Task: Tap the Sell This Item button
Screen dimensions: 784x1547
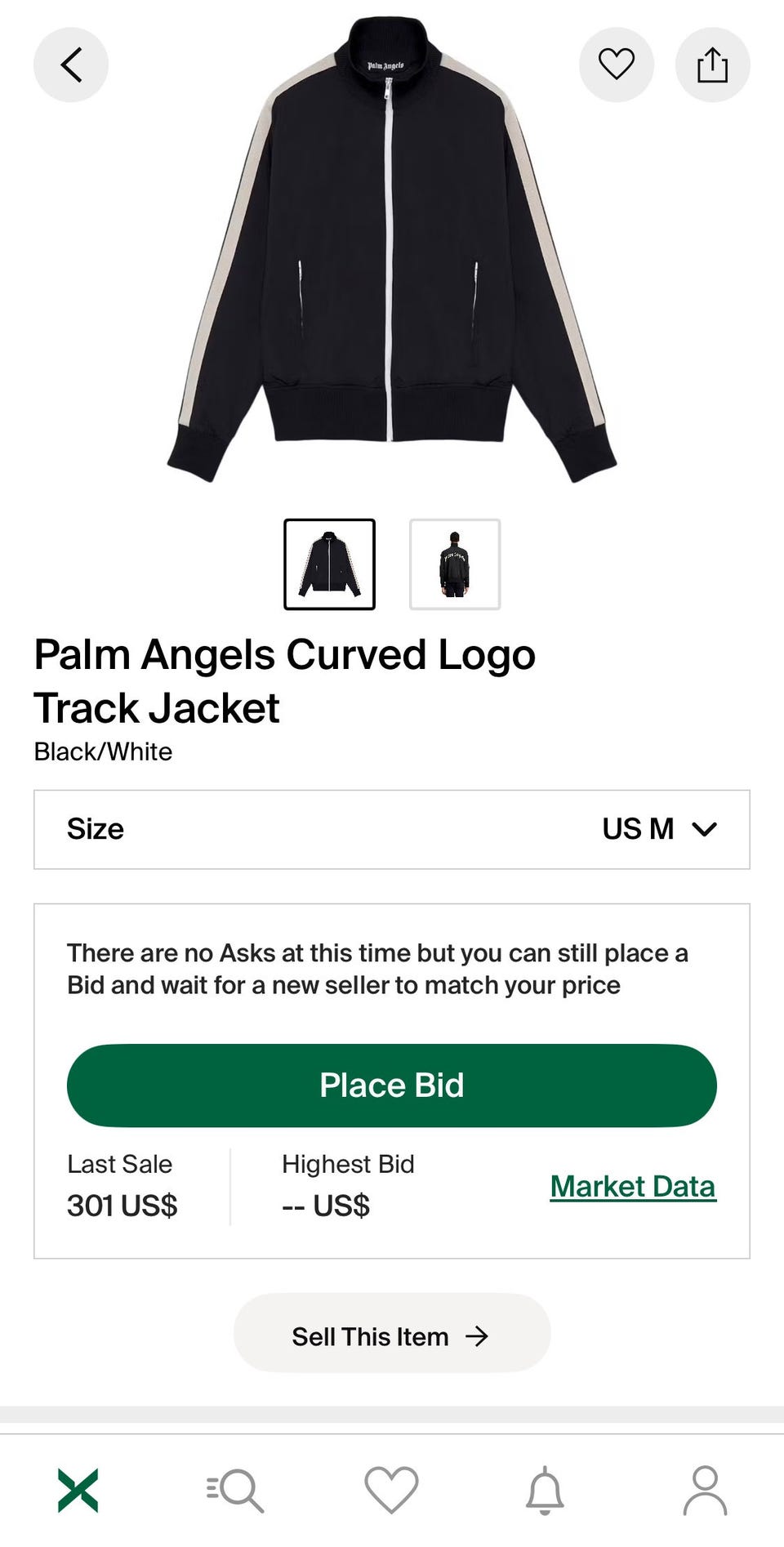Action: point(392,1336)
